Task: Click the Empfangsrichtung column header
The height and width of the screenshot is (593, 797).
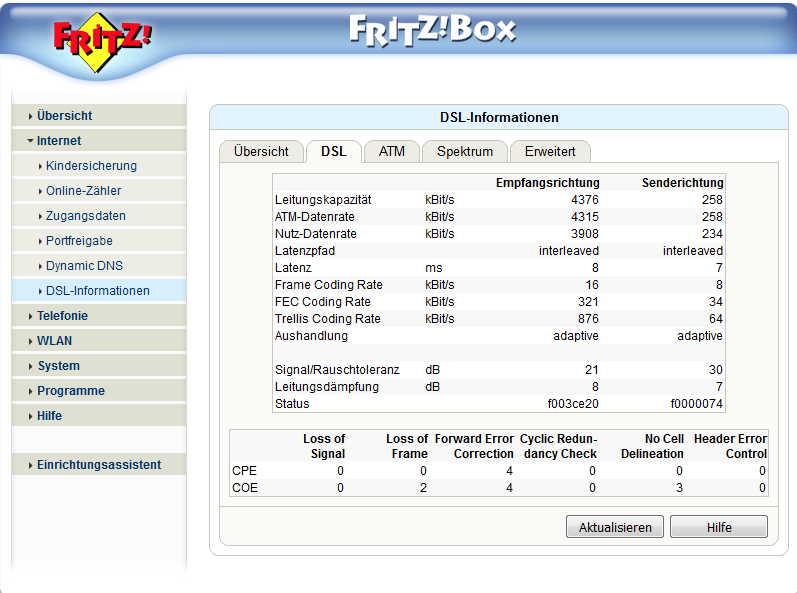Action: point(547,183)
